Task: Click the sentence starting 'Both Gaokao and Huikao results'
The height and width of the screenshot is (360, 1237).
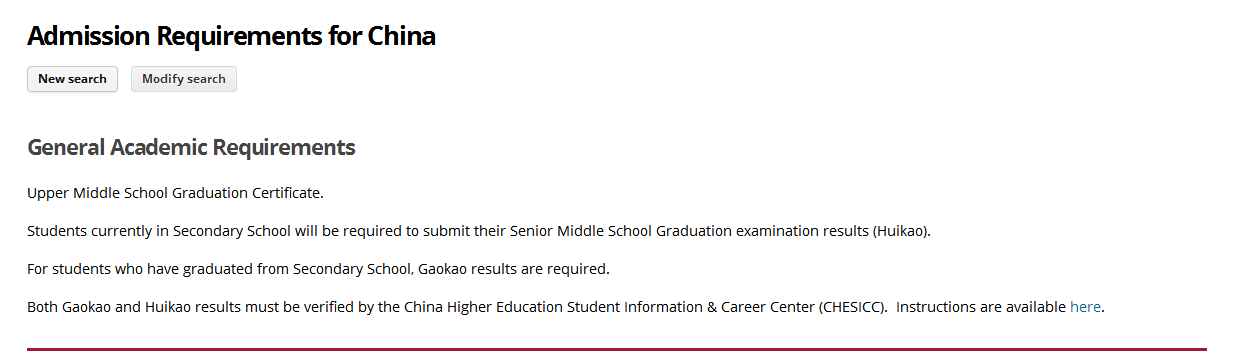Action: (x=566, y=307)
